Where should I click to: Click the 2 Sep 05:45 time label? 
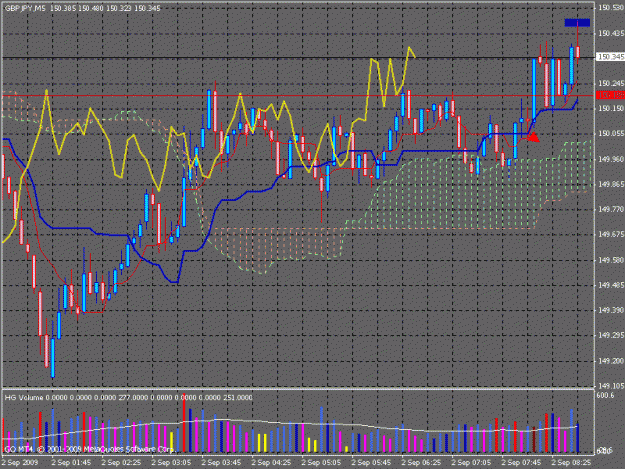pos(371,463)
